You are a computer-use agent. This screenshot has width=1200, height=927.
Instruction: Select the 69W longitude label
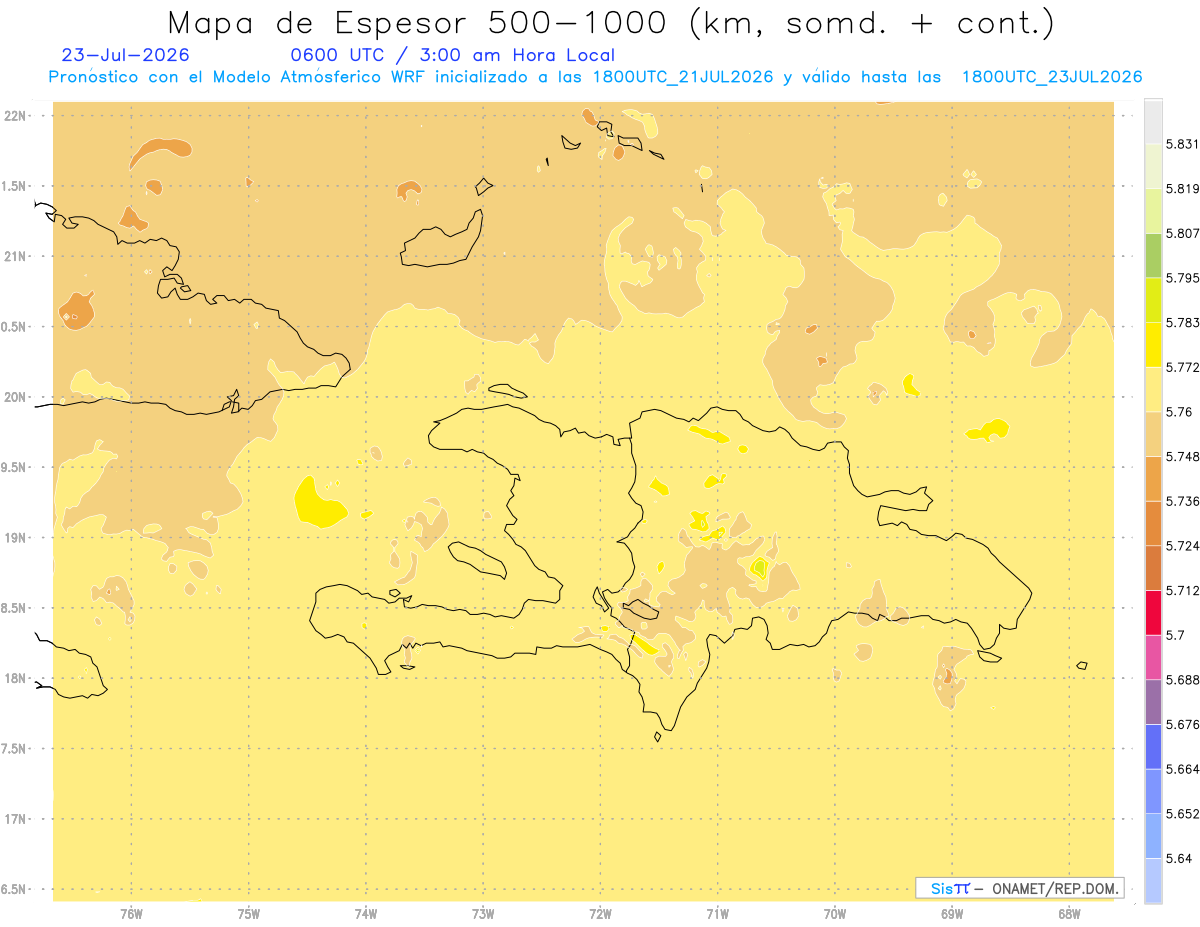click(x=952, y=914)
